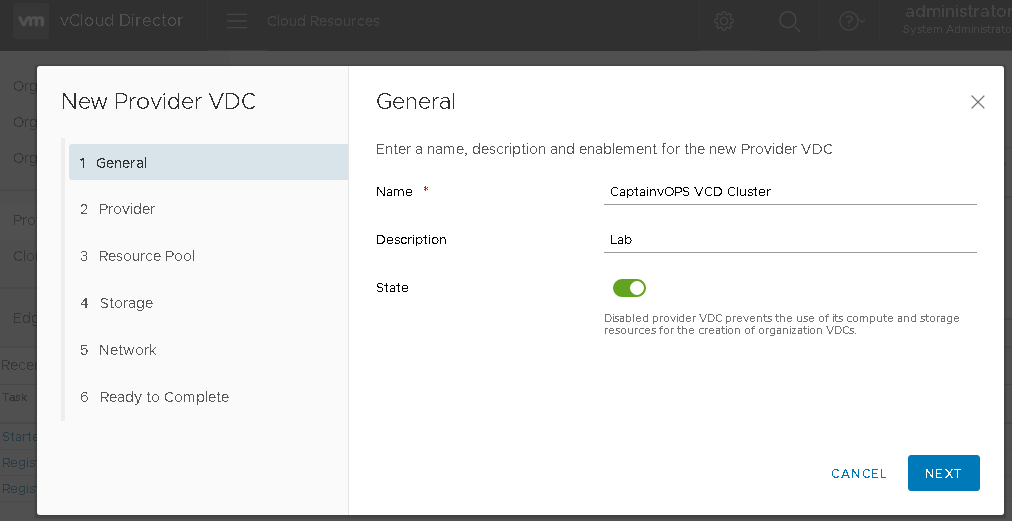Close the New Provider VDC dialog
1012x521 pixels.
(x=978, y=102)
